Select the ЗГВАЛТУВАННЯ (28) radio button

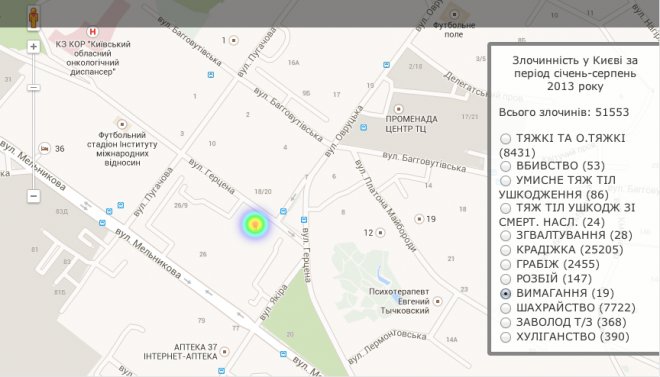click(506, 235)
